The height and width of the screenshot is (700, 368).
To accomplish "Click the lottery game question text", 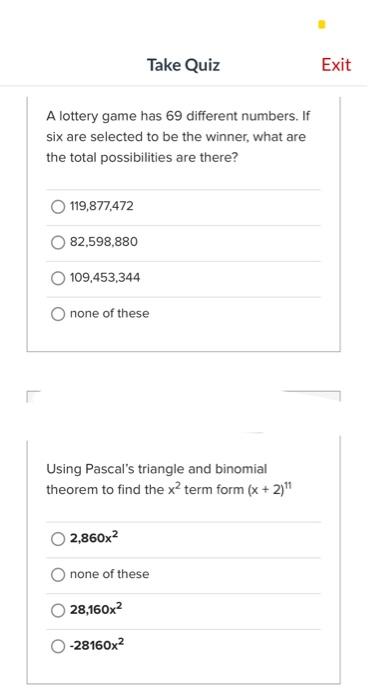I will coord(178,137).
